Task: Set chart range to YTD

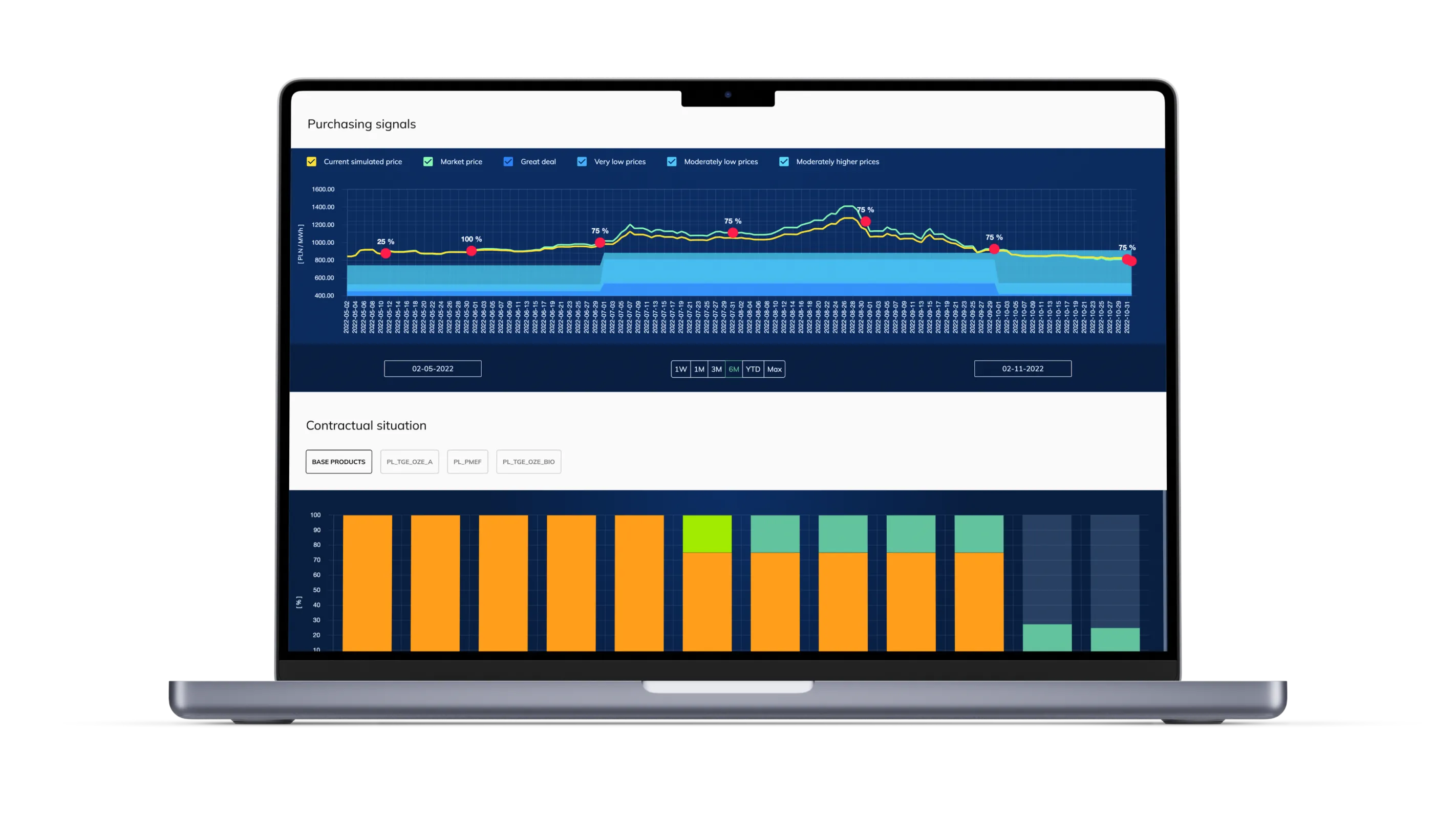Action: [753, 369]
